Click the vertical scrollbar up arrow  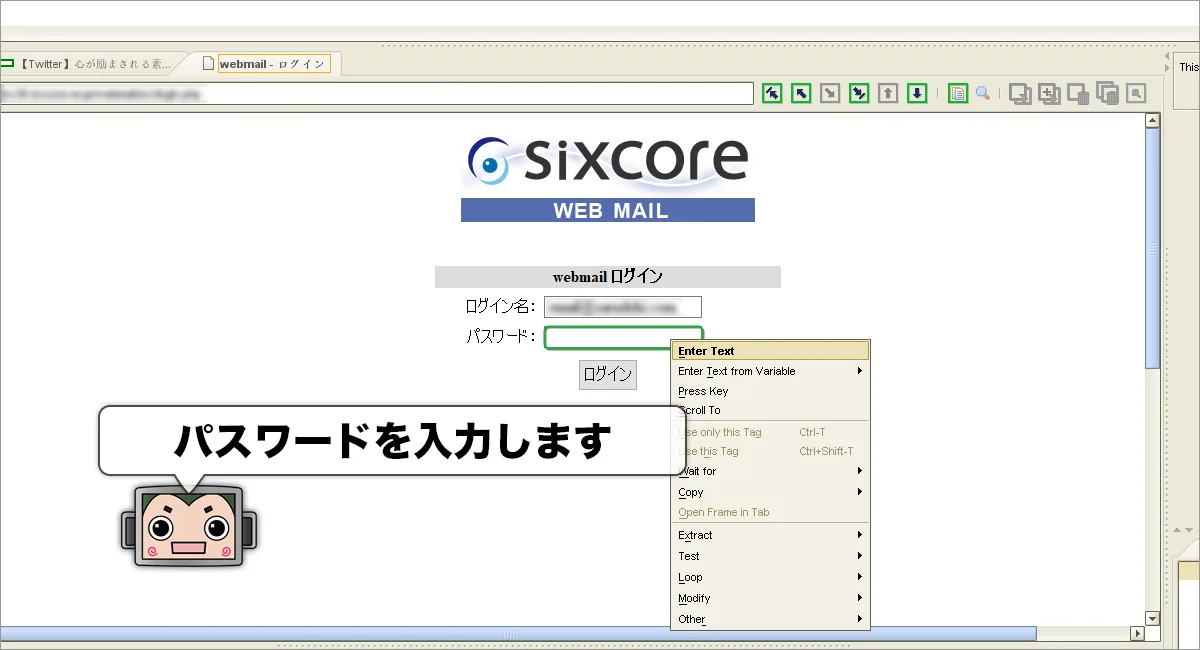click(x=1152, y=121)
